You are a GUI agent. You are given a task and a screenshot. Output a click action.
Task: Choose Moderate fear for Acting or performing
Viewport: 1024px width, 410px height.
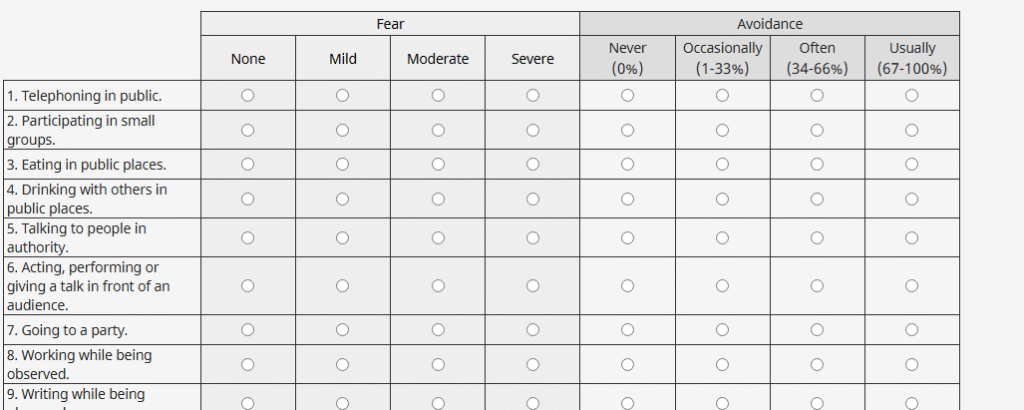pos(438,286)
